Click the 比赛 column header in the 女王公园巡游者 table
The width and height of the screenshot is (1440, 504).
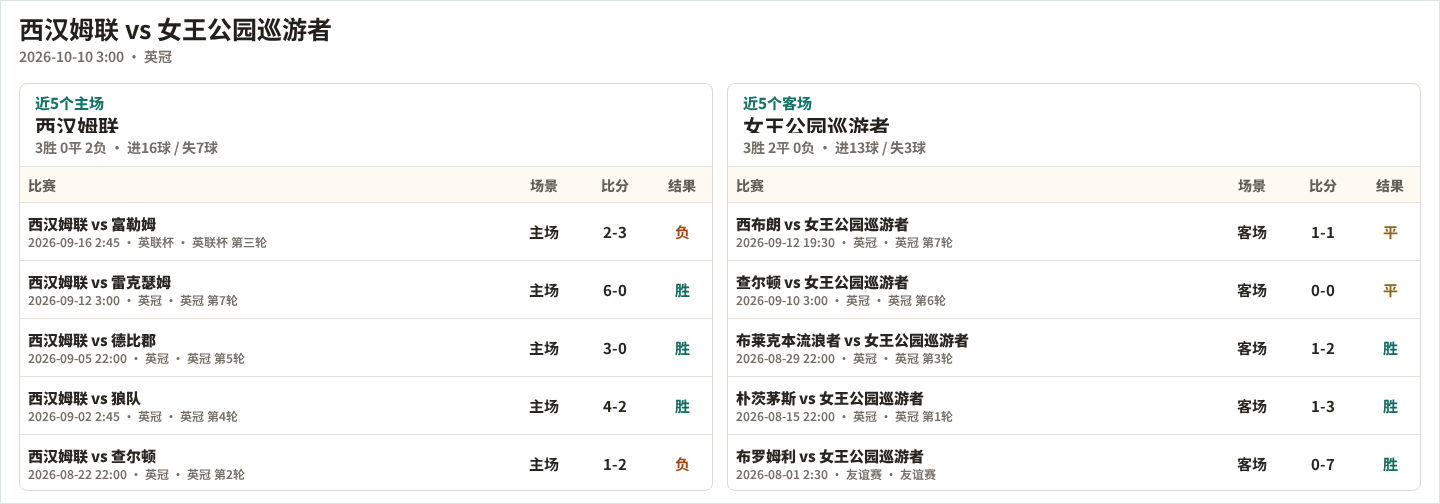[750, 186]
